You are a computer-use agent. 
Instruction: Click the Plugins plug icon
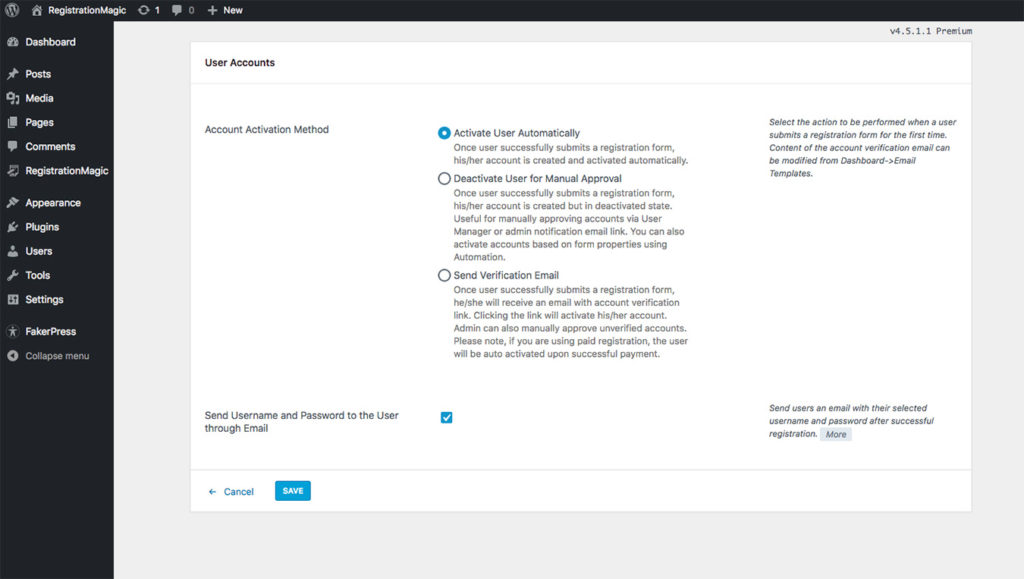click(13, 227)
